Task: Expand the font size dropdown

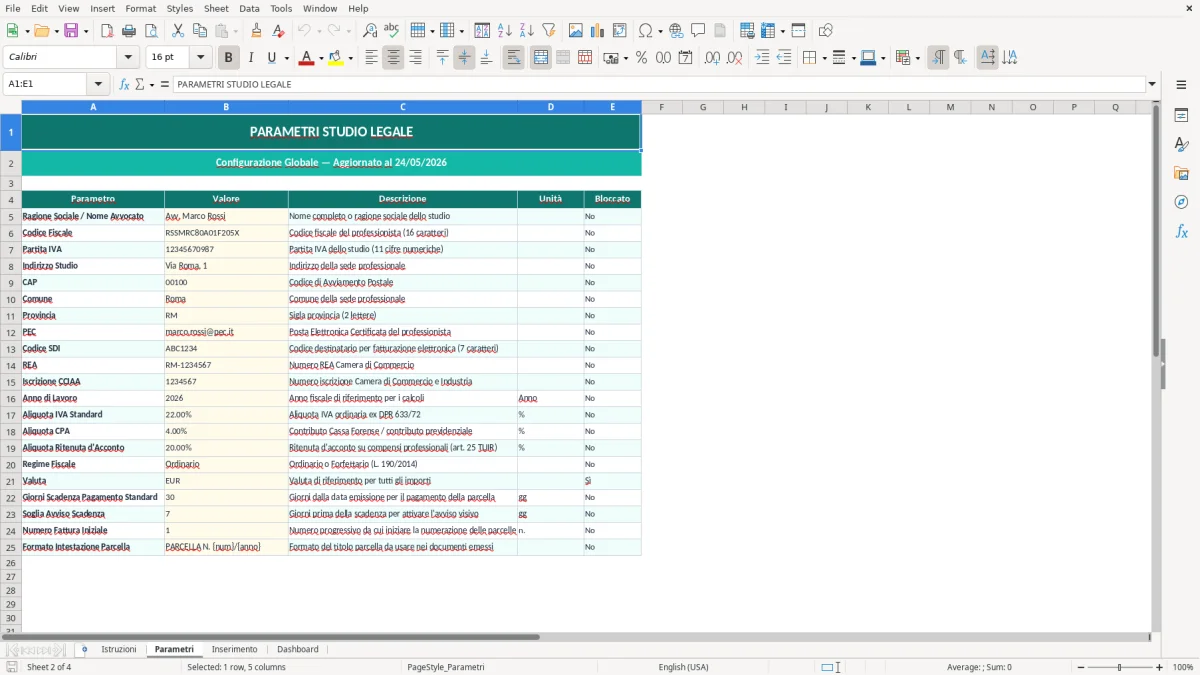Action: pos(201,58)
